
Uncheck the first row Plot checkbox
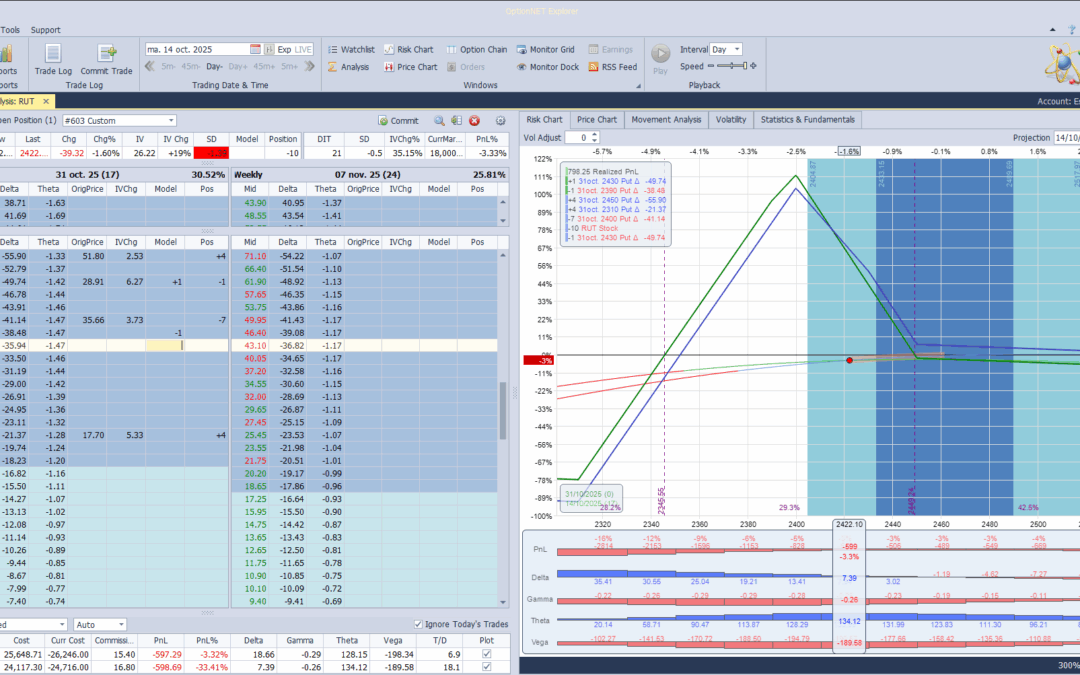coord(487,654)
